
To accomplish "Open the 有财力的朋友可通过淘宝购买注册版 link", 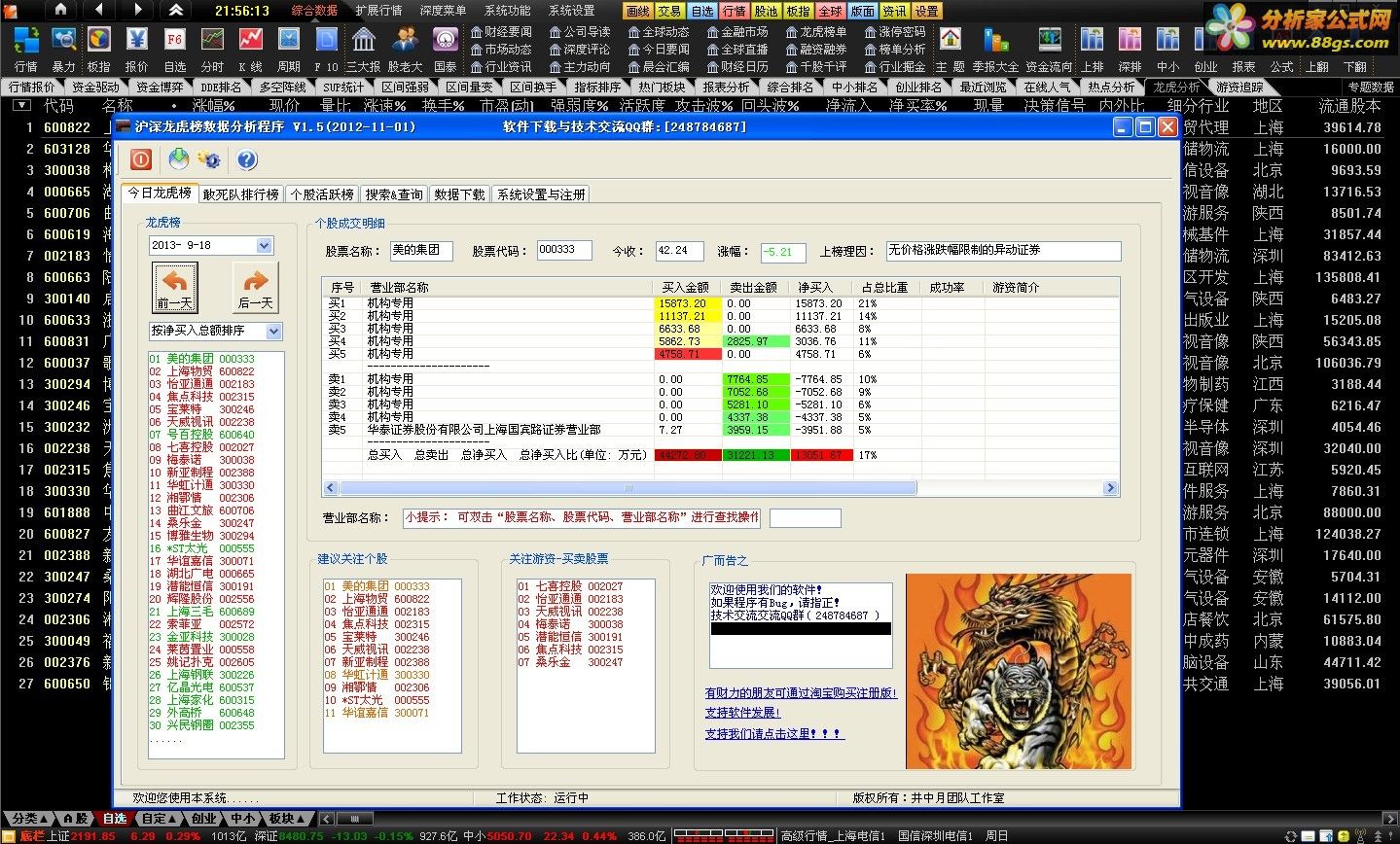I will click(801, 693).
